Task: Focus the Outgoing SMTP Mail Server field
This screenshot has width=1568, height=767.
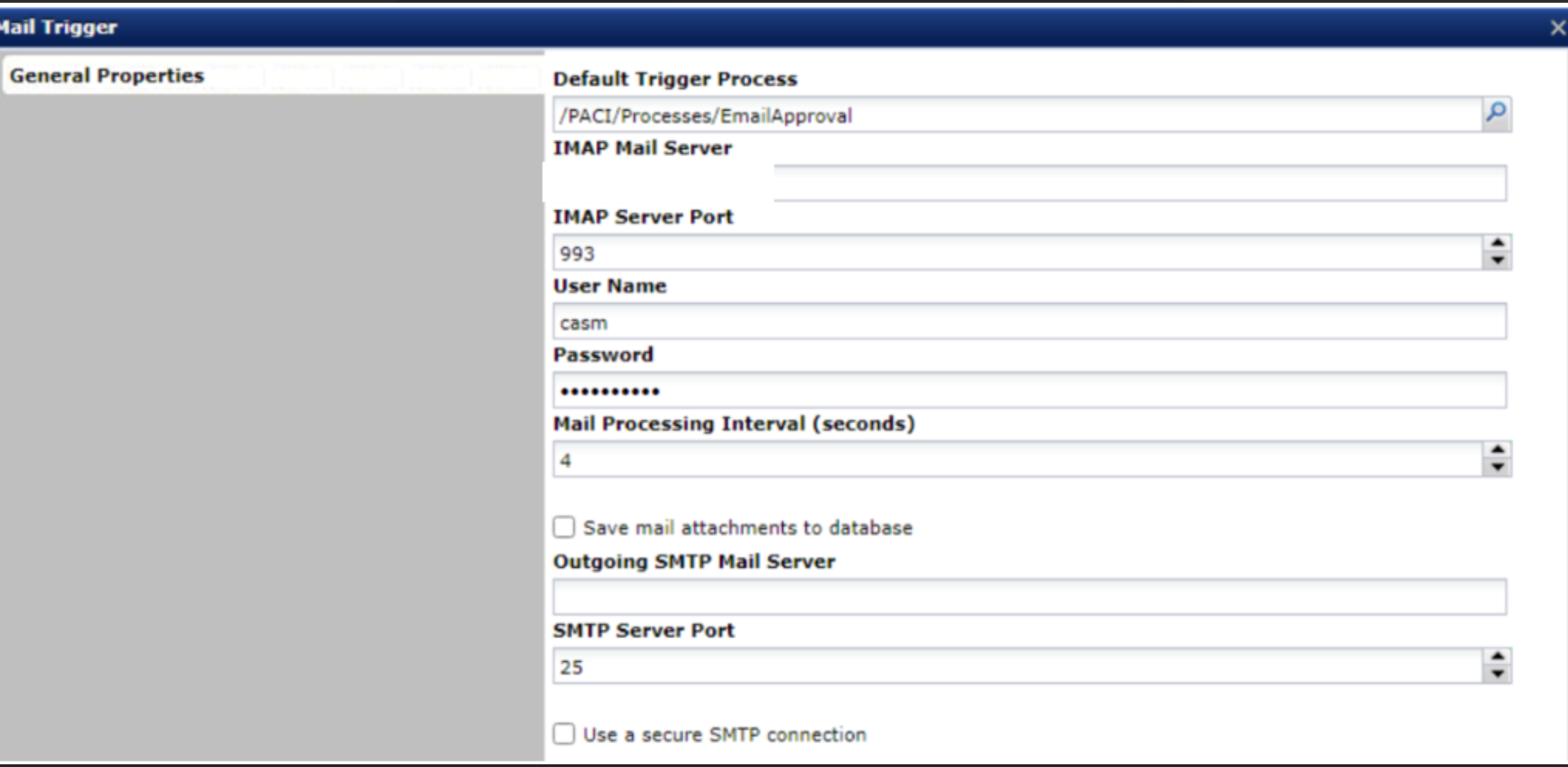Action: point(1029,597)
